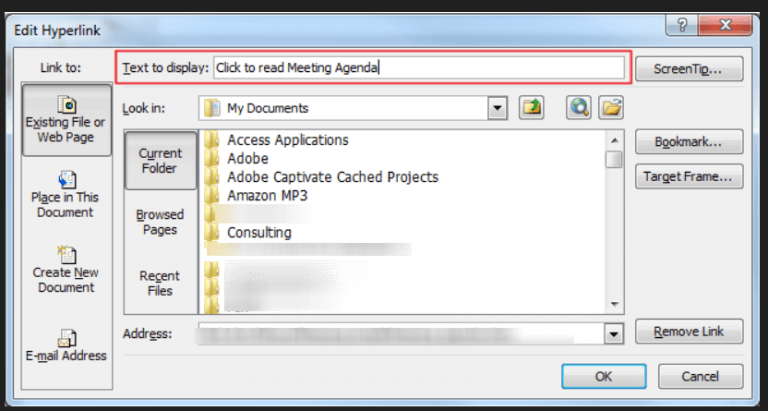Click the Bookmark button

(689, 142)
